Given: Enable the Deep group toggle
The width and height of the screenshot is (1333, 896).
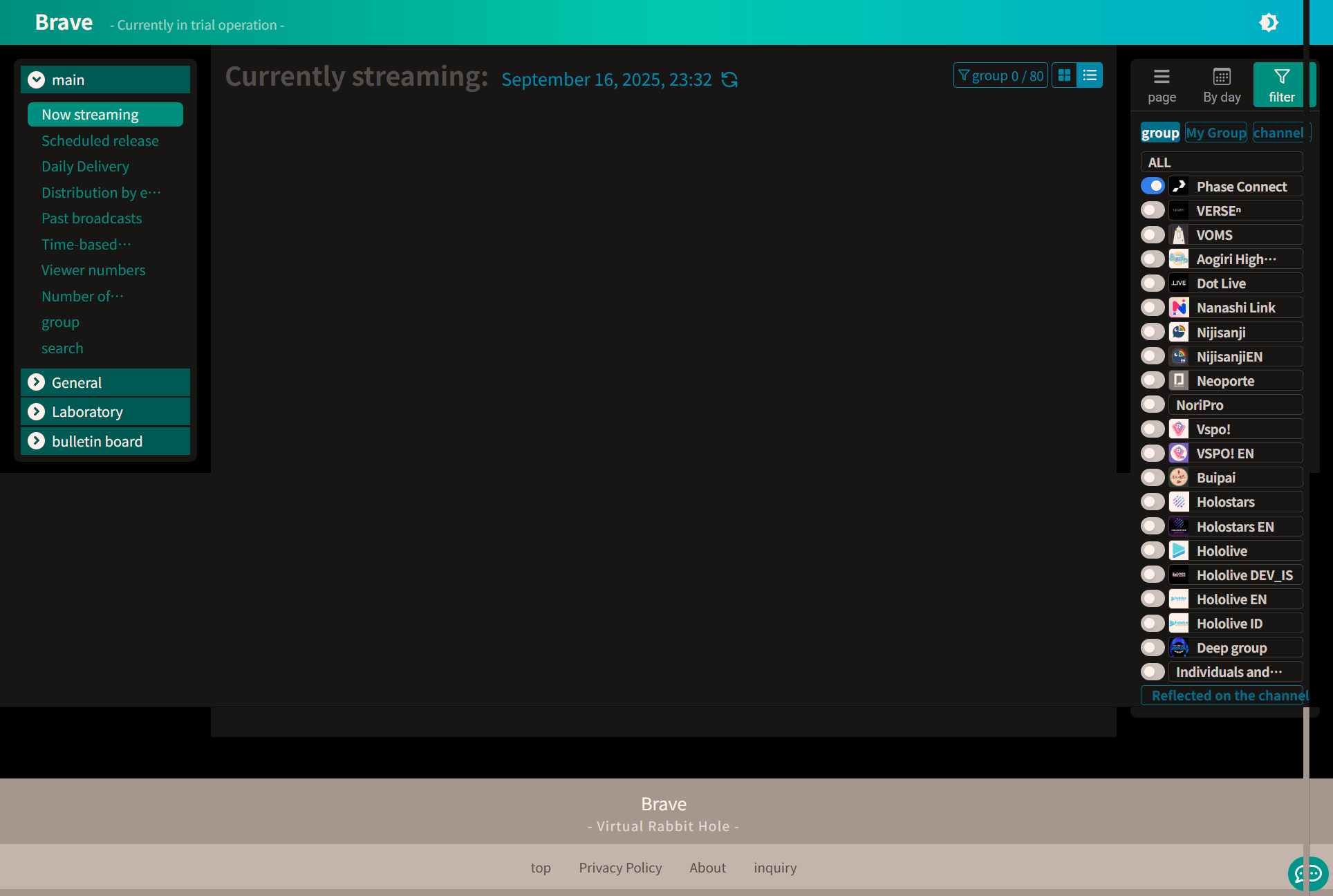Looking at the screenshot, I should click(x=1153, y=647).
